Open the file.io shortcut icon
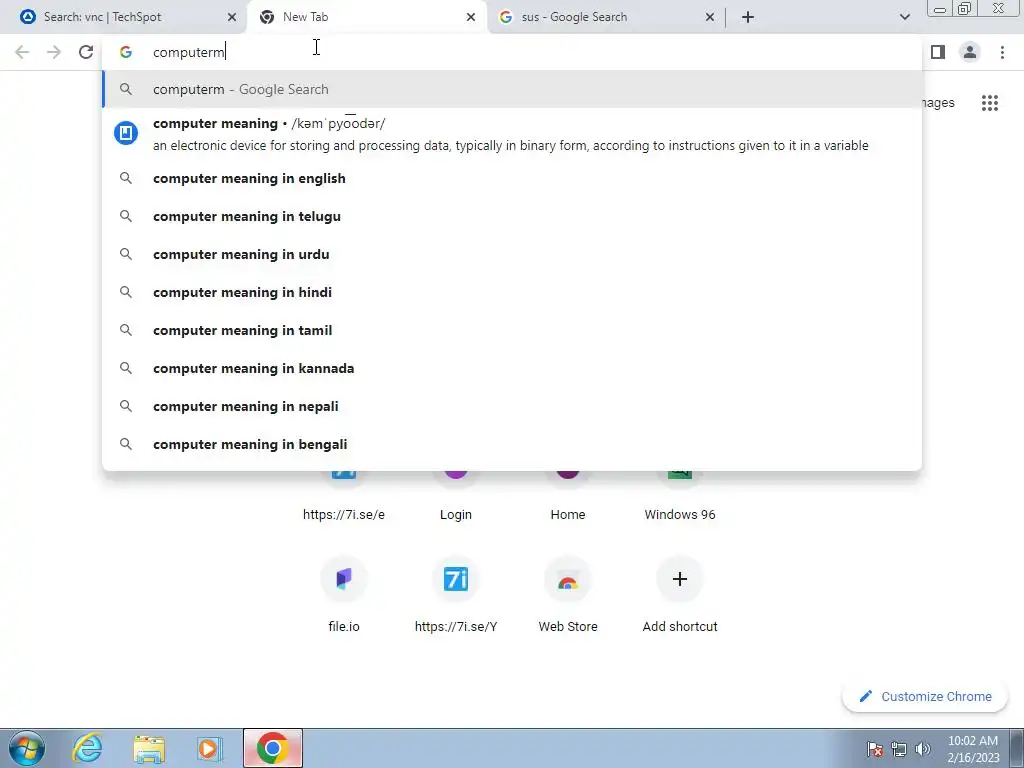This screenshot has height=768, width=1024. (x=344, y=579)
